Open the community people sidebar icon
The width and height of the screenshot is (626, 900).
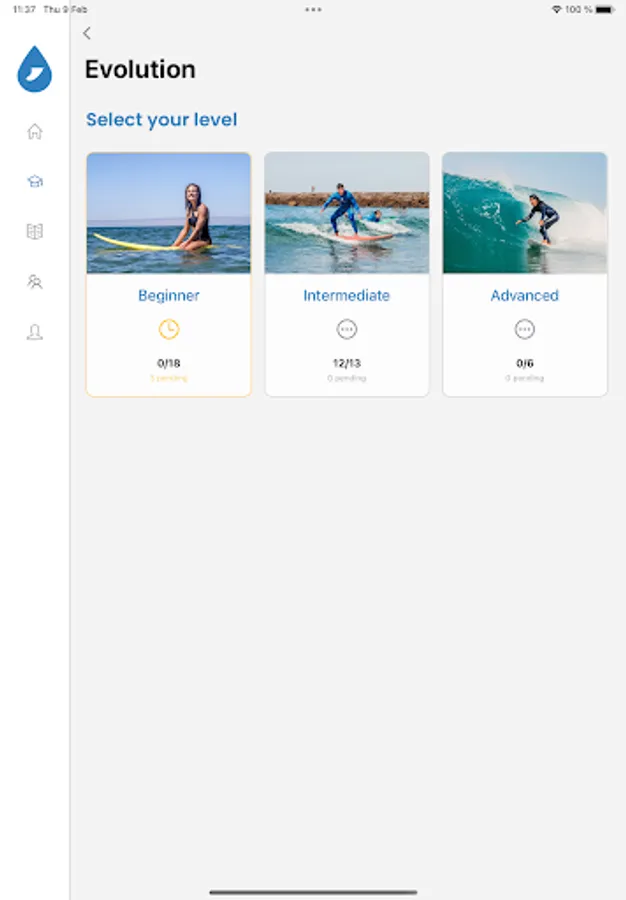point(35,282)
